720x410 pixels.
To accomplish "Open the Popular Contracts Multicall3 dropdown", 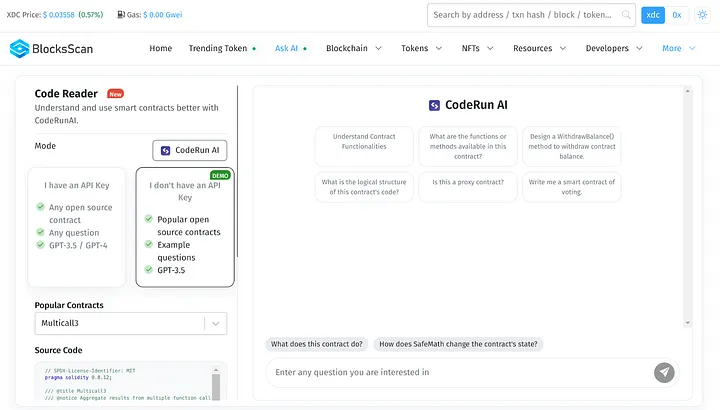I will (x=130, y=323).
